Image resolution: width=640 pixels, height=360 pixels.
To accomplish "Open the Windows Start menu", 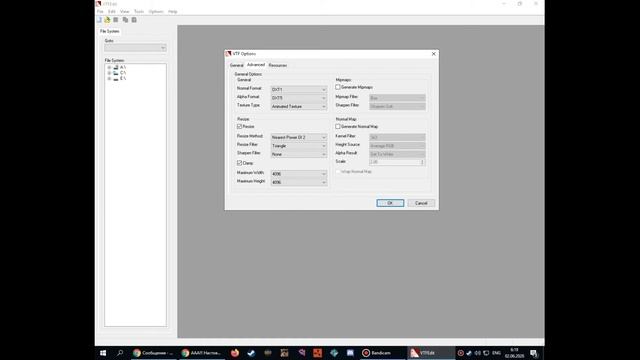I will point(103,353).
